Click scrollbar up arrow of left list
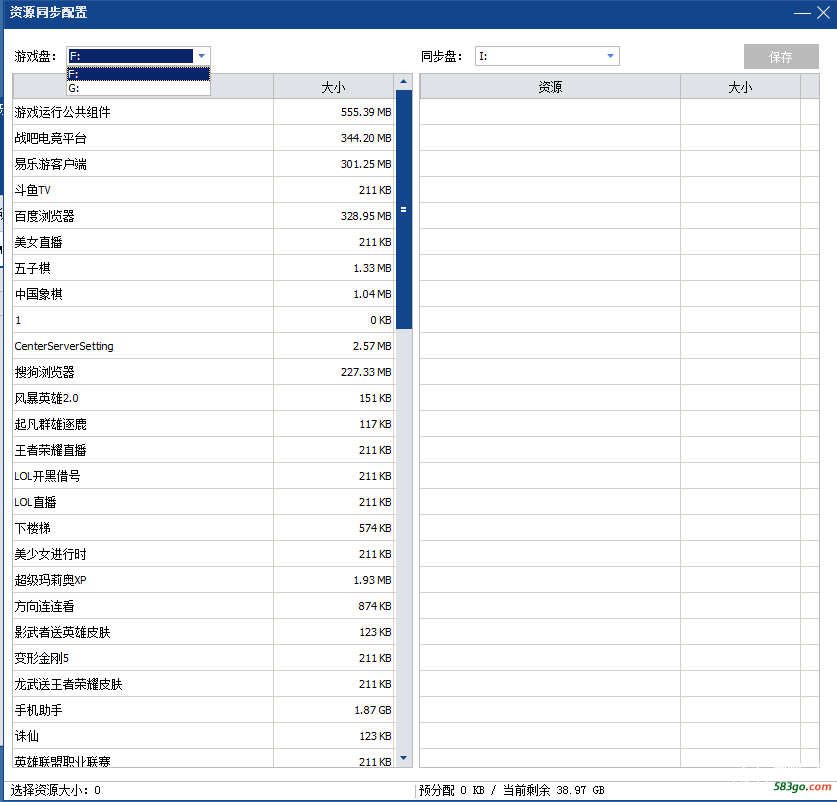This screenshot has width=837, height=802. click(x=404, y=82)
